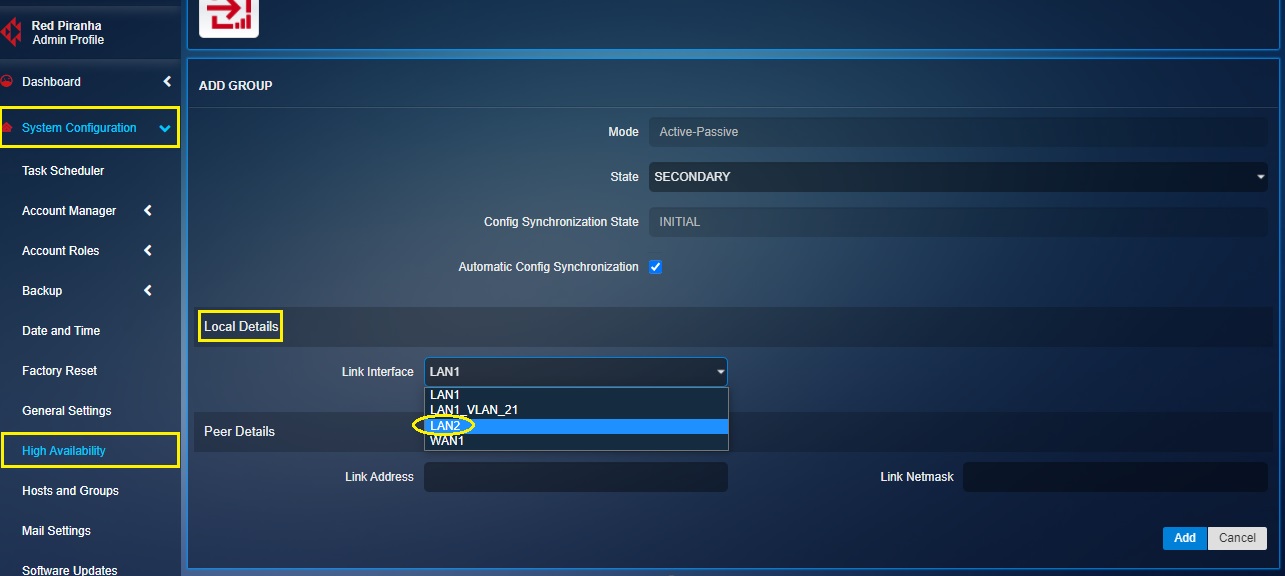Screen dimensions: 1285x576
Task: Toggle Automatic Config Synchronization checkbox
Action: 656,267
